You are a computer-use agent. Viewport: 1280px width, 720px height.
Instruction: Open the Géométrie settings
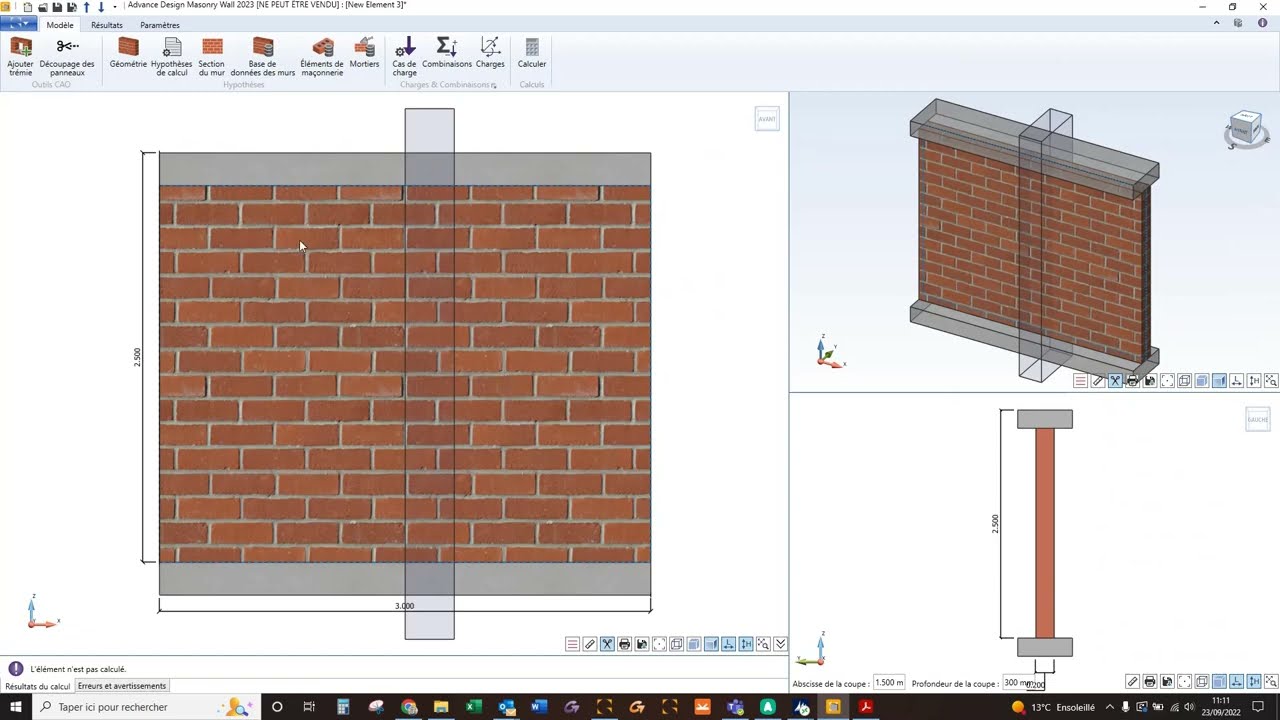pos(128,54)
